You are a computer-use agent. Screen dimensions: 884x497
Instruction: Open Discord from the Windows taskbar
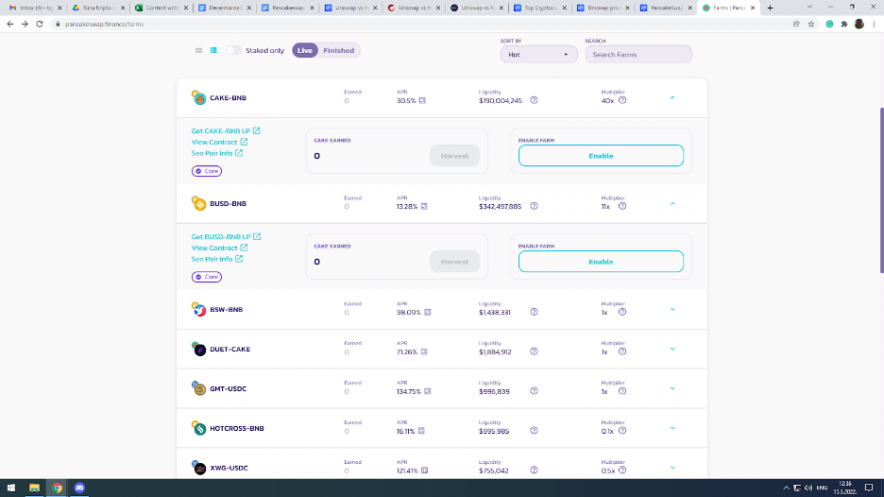(x=80, y=488)
